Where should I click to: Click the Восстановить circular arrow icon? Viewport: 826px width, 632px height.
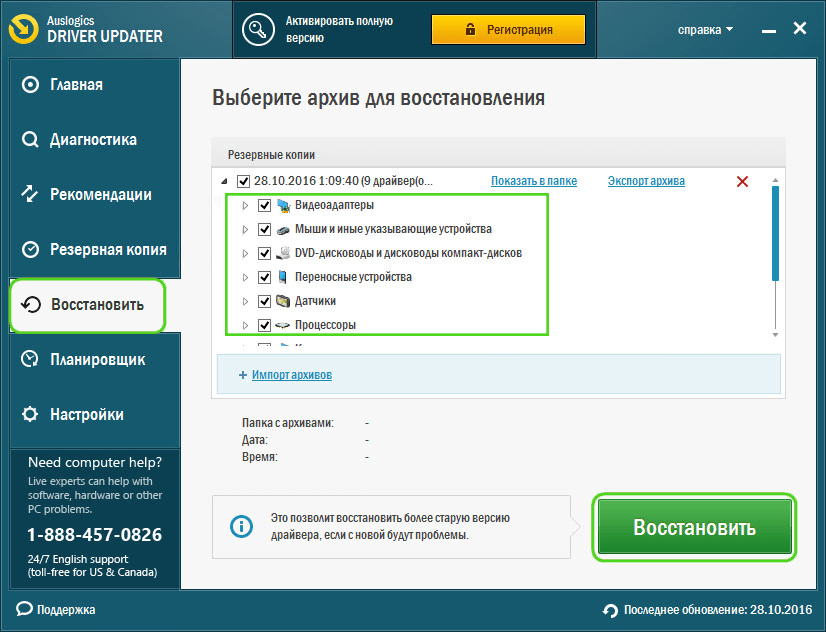(31, 304)
